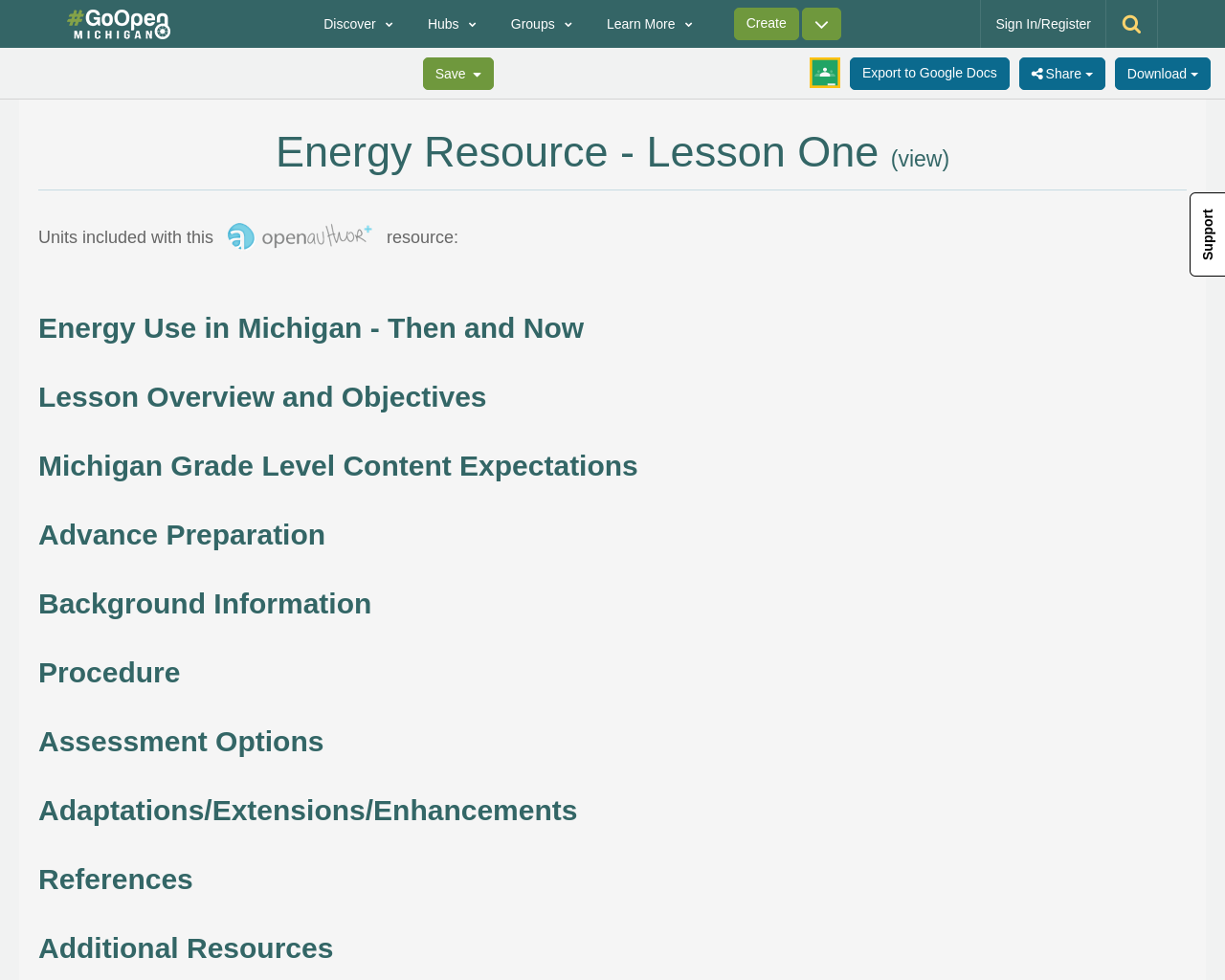Select the Create quick-actions chevron
Screen dimensions: 1225x980
[820, 22]
